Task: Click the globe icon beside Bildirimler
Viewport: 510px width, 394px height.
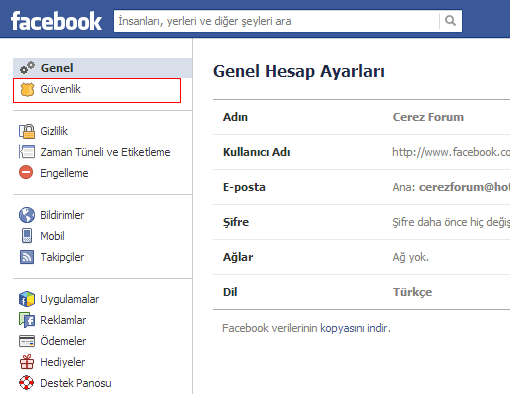Action: point(27,215)
